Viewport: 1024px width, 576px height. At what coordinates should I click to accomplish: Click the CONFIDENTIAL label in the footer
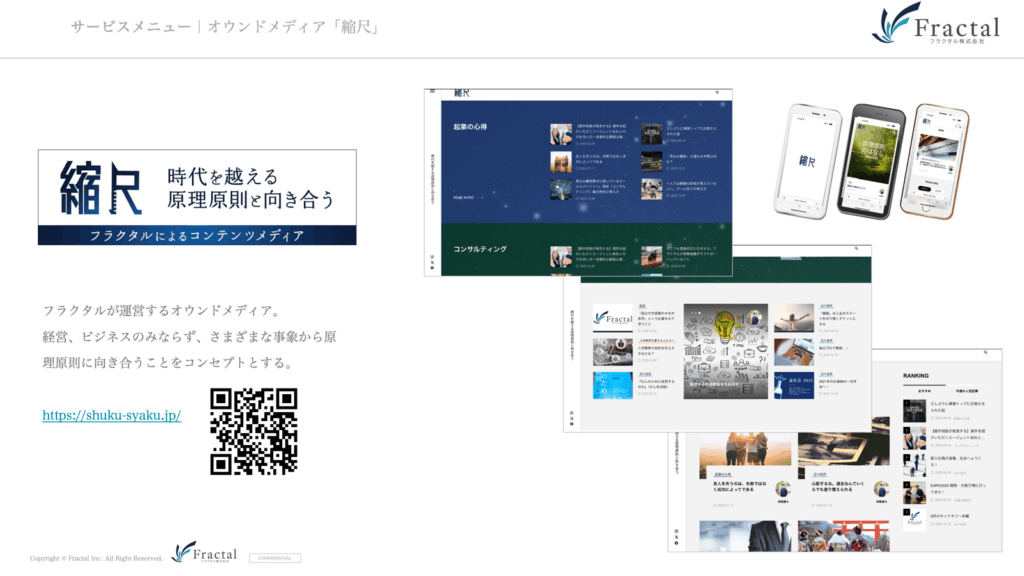tap(274, 558)
